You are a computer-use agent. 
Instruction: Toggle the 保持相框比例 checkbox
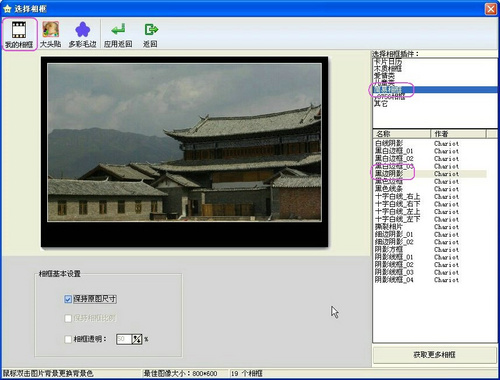(68, 318)
